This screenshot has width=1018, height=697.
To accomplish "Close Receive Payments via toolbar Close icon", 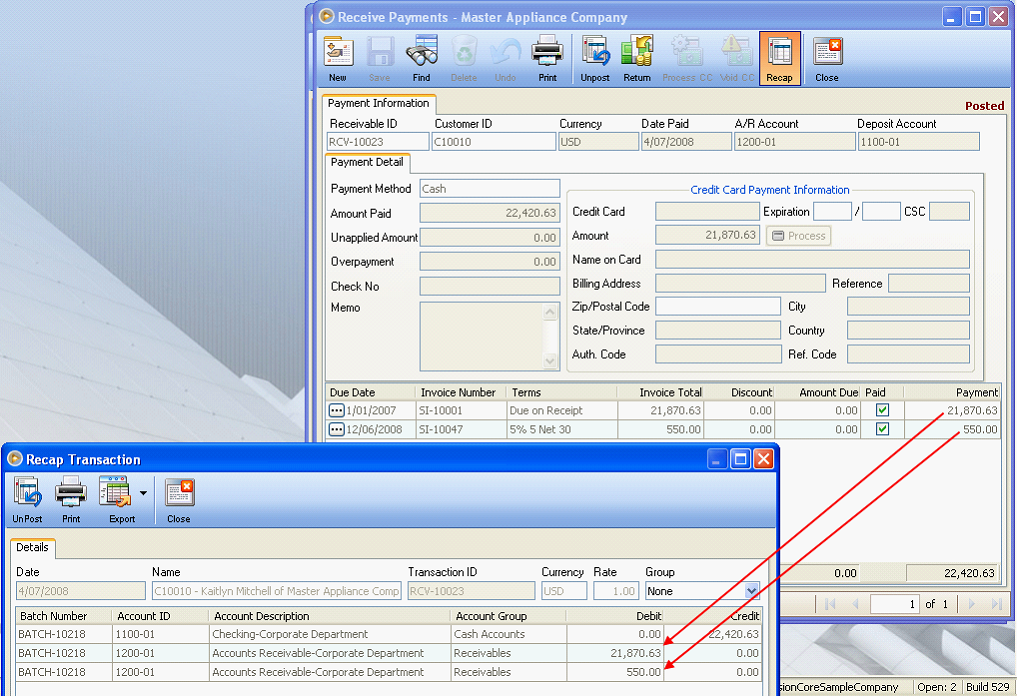I will click(826, 59).
